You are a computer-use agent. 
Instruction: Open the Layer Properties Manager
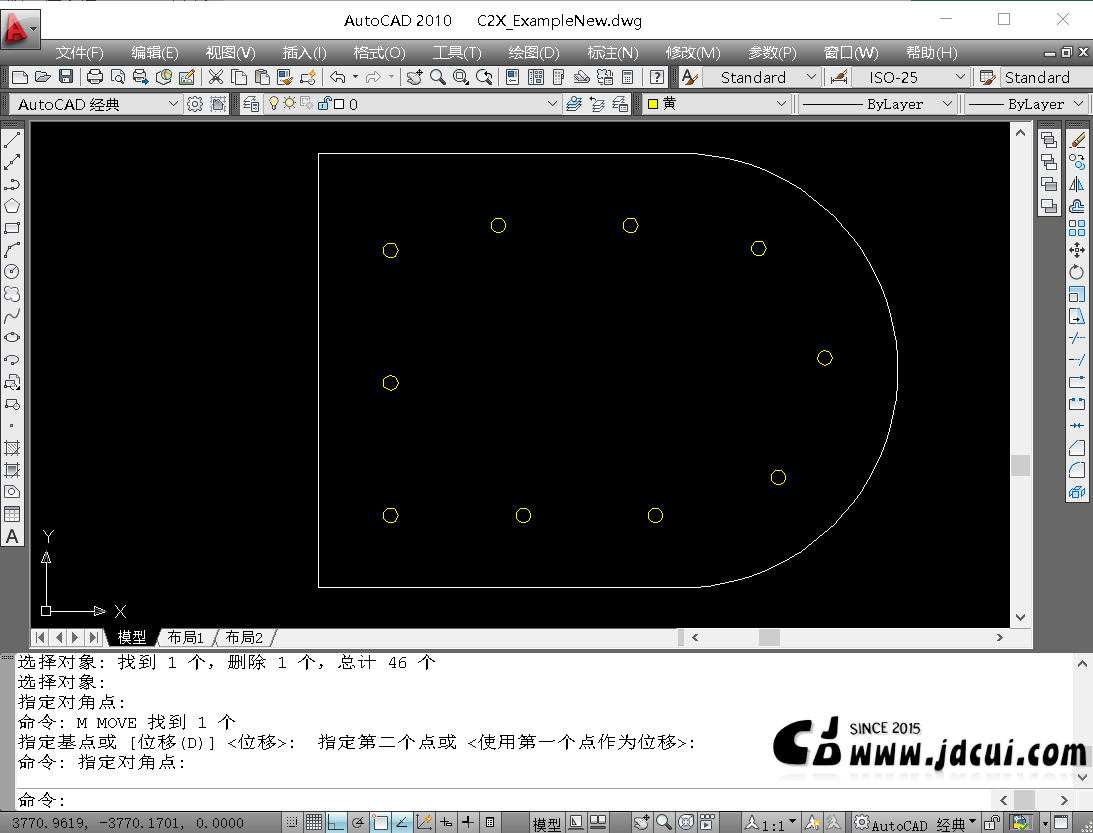(251, 104)
